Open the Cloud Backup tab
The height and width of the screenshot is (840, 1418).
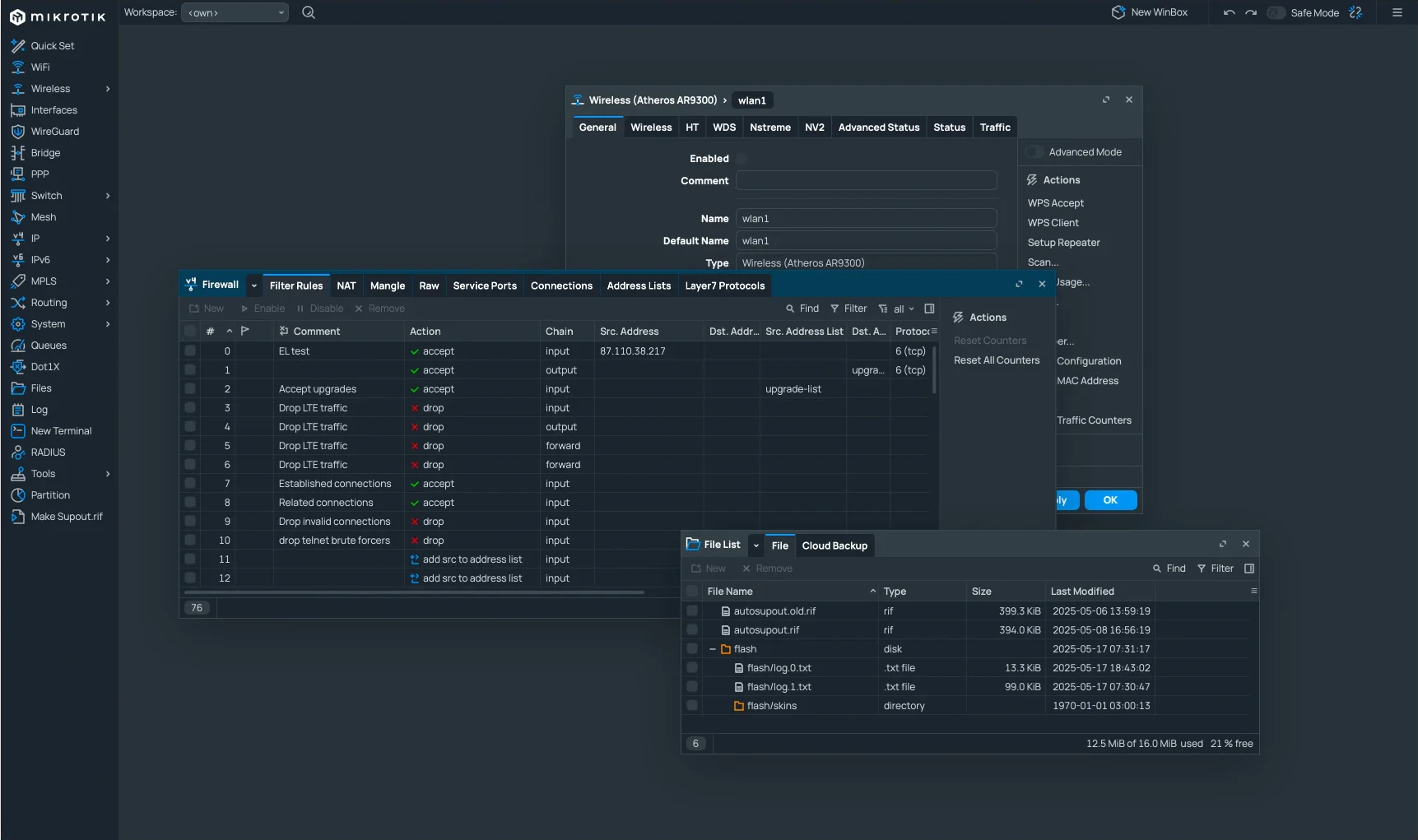click(x=835, y=545)
